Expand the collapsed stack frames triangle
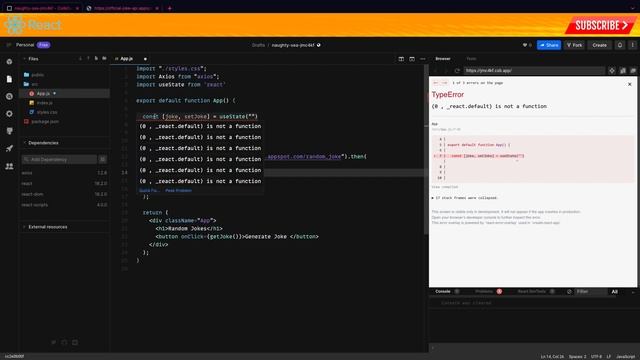The width and height of the screenshot is (640, 360). 433,198
